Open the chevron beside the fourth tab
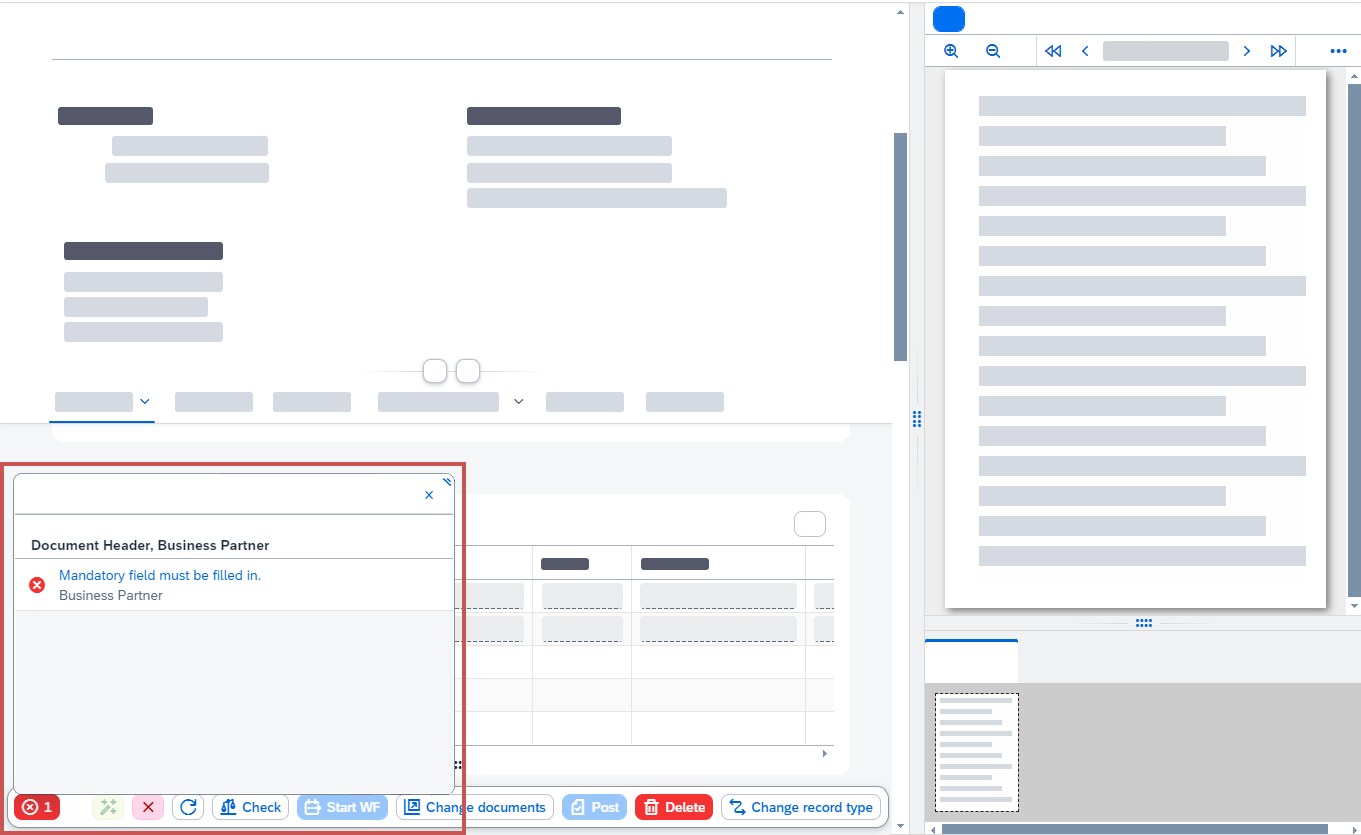This screenshot has width=1361, height=835. click(x=518, y=402)
